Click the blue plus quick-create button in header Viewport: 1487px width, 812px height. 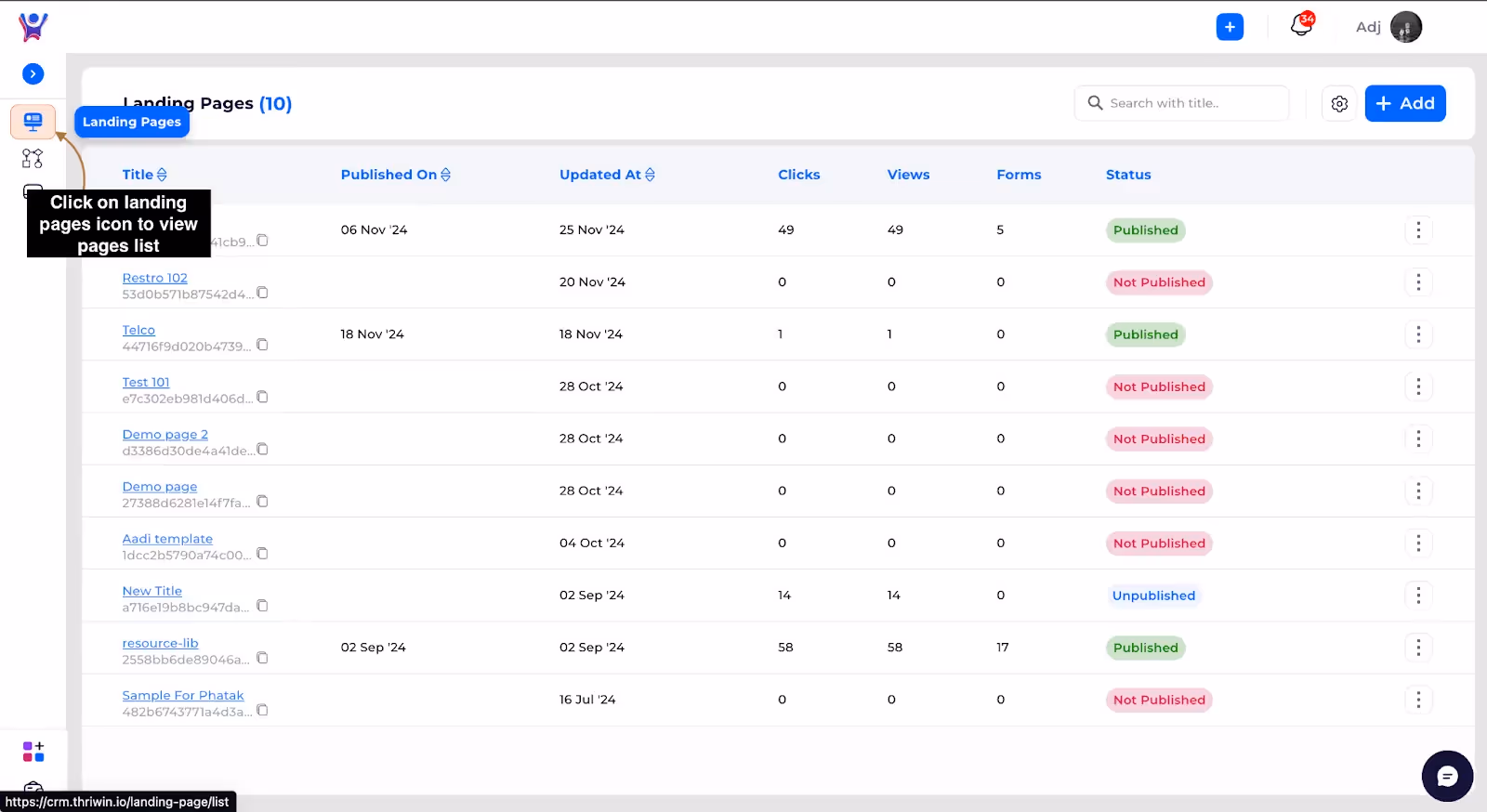click(x=1230, y=27)
